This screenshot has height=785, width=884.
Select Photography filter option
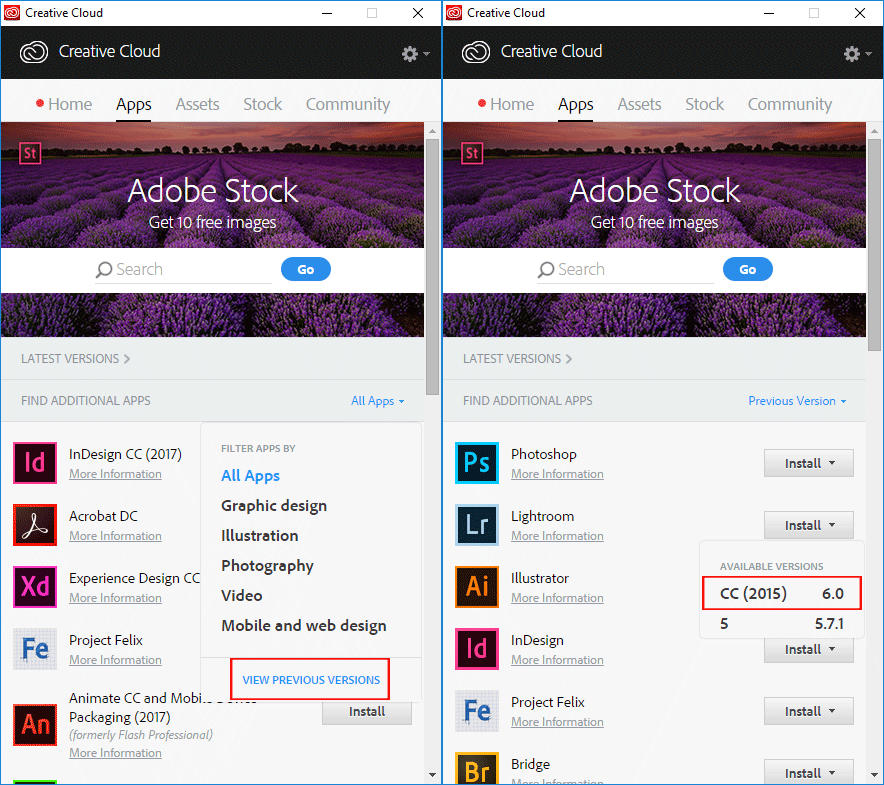267,566
